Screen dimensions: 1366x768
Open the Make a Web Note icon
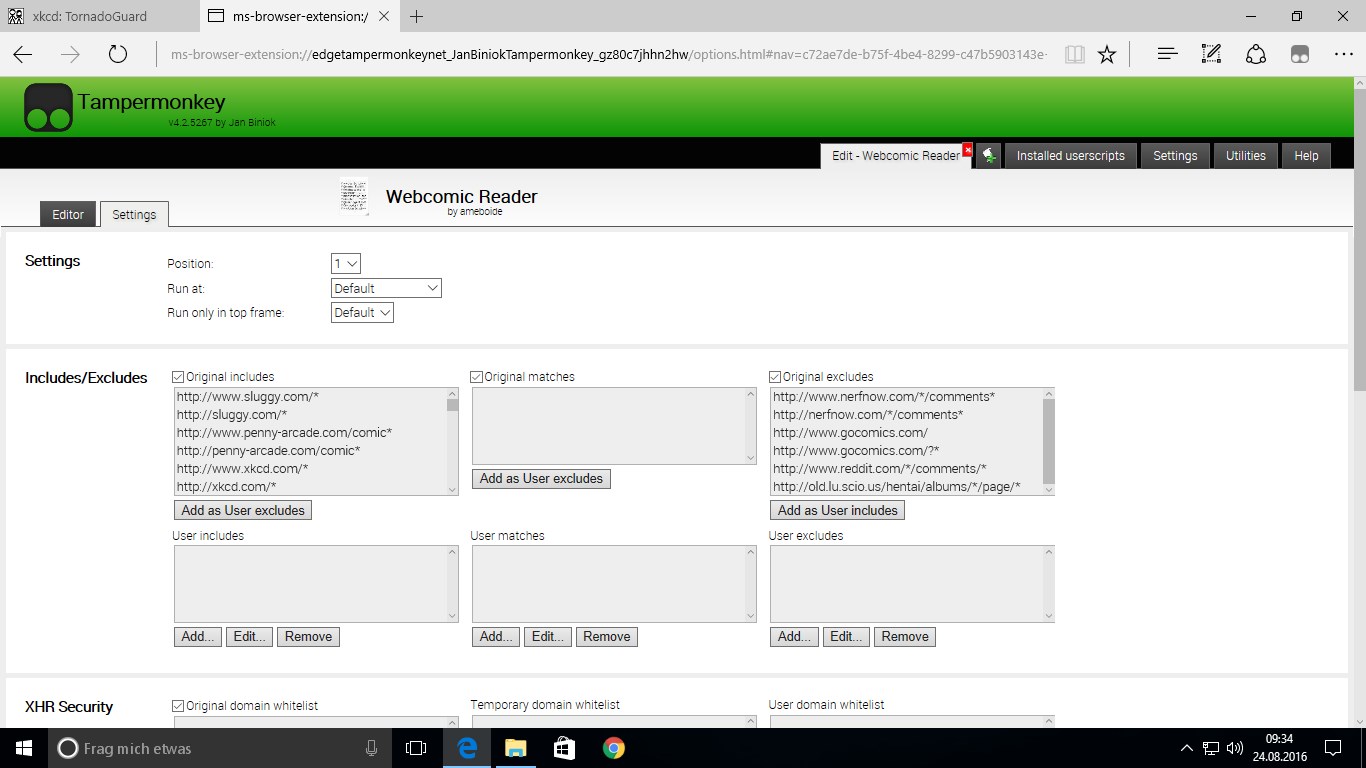click(1211, 54)
